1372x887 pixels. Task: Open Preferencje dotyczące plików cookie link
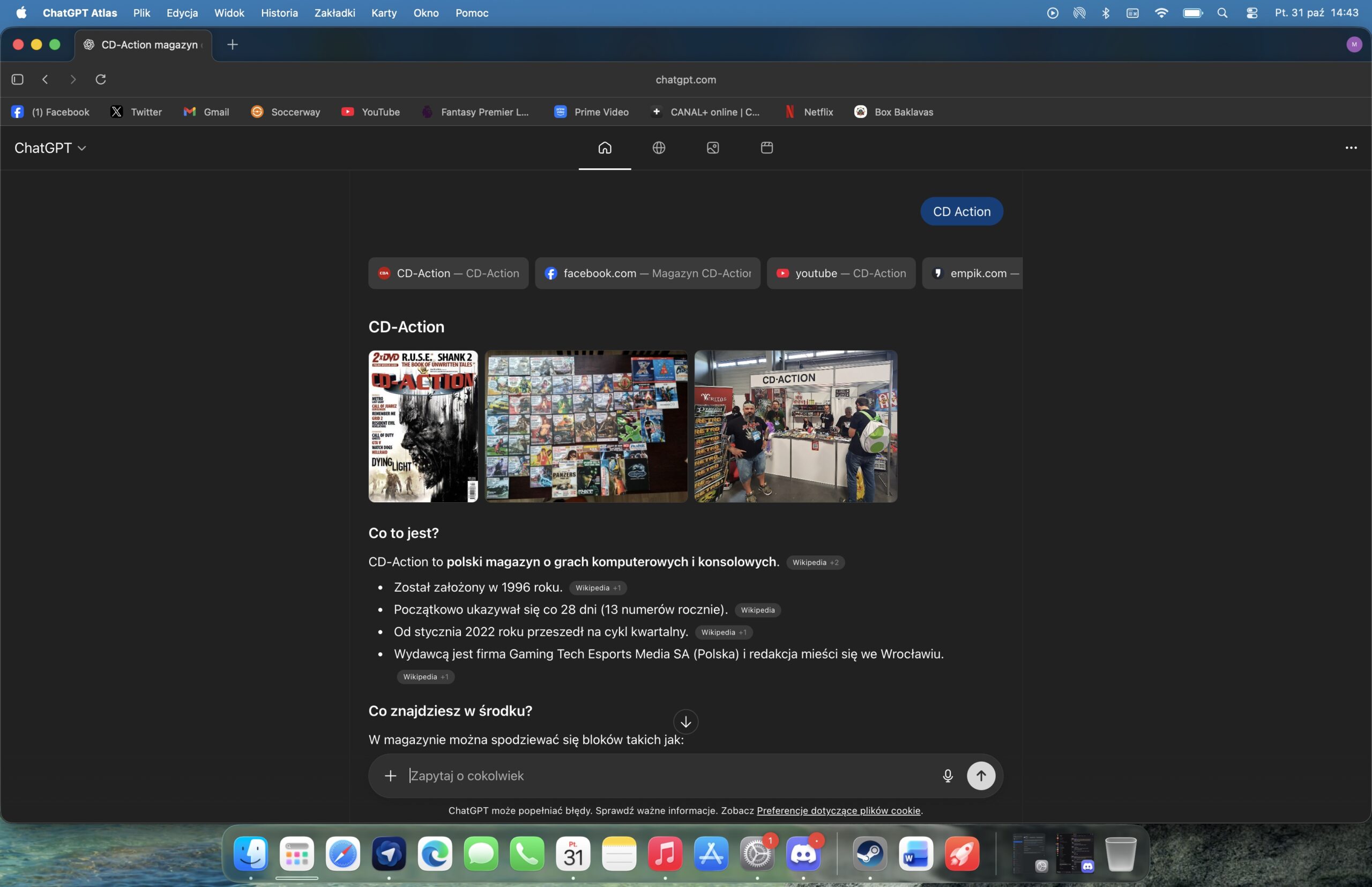point(838,810)
